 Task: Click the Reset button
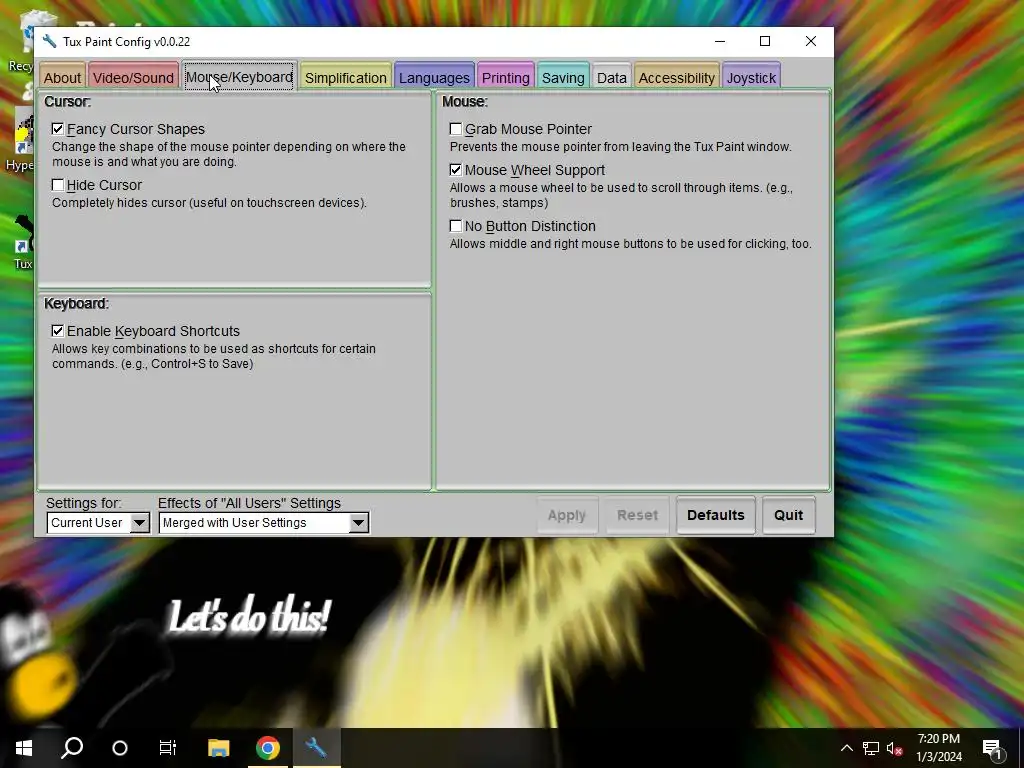[x=637, y=515]
